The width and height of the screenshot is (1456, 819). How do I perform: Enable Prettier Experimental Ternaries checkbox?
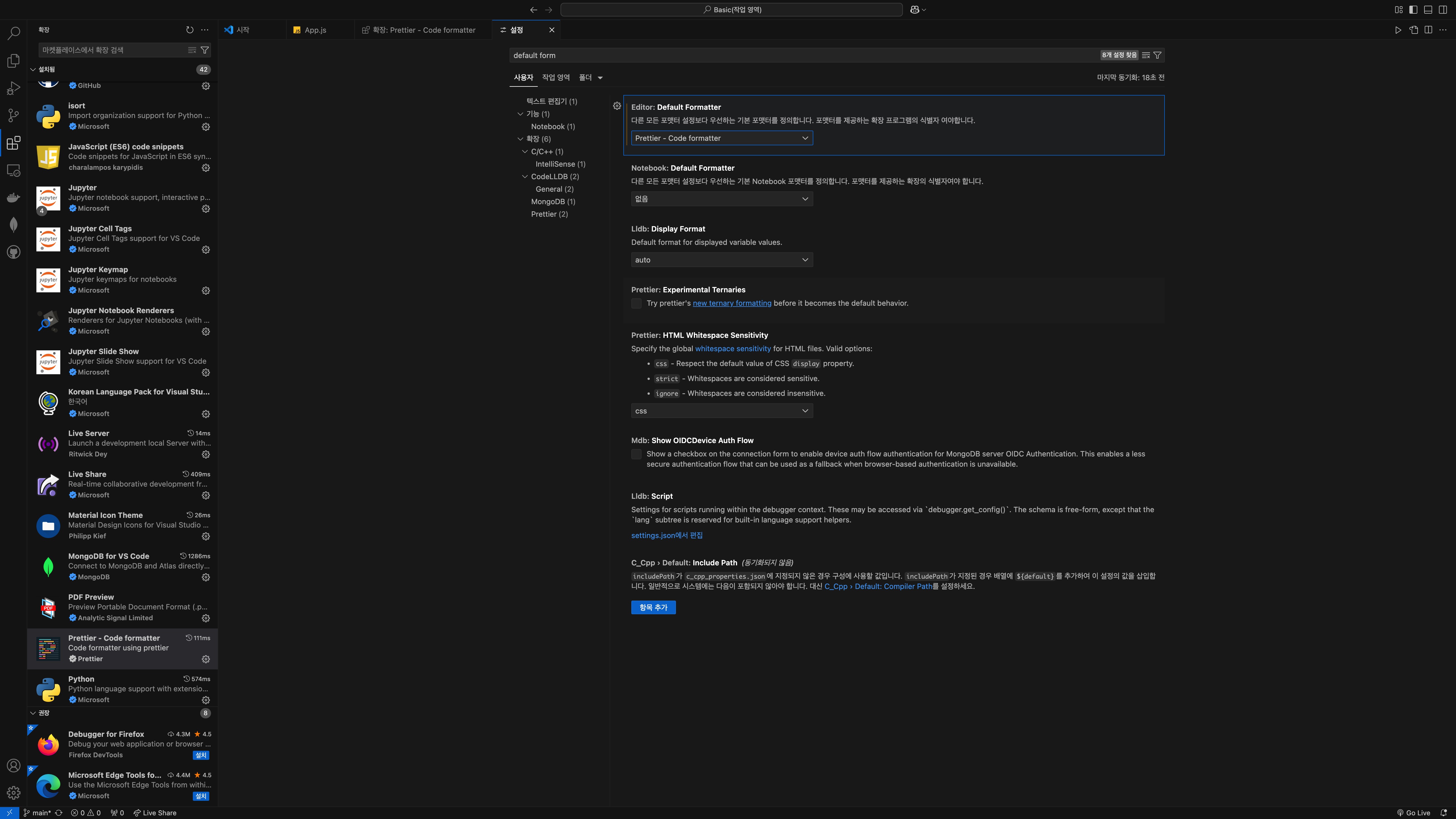click(636, 303)
